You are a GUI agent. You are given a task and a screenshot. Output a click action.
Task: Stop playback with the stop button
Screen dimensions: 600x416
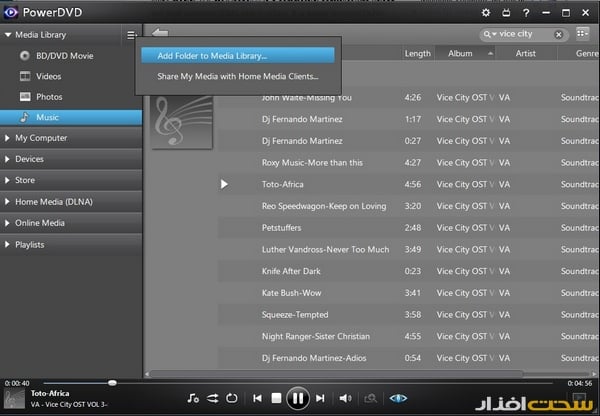(277, 398)
